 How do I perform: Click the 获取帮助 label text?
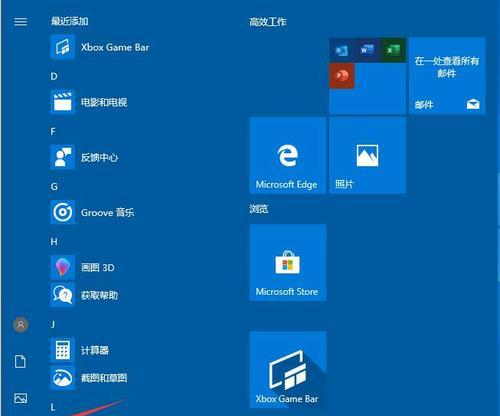coord(99,295)
